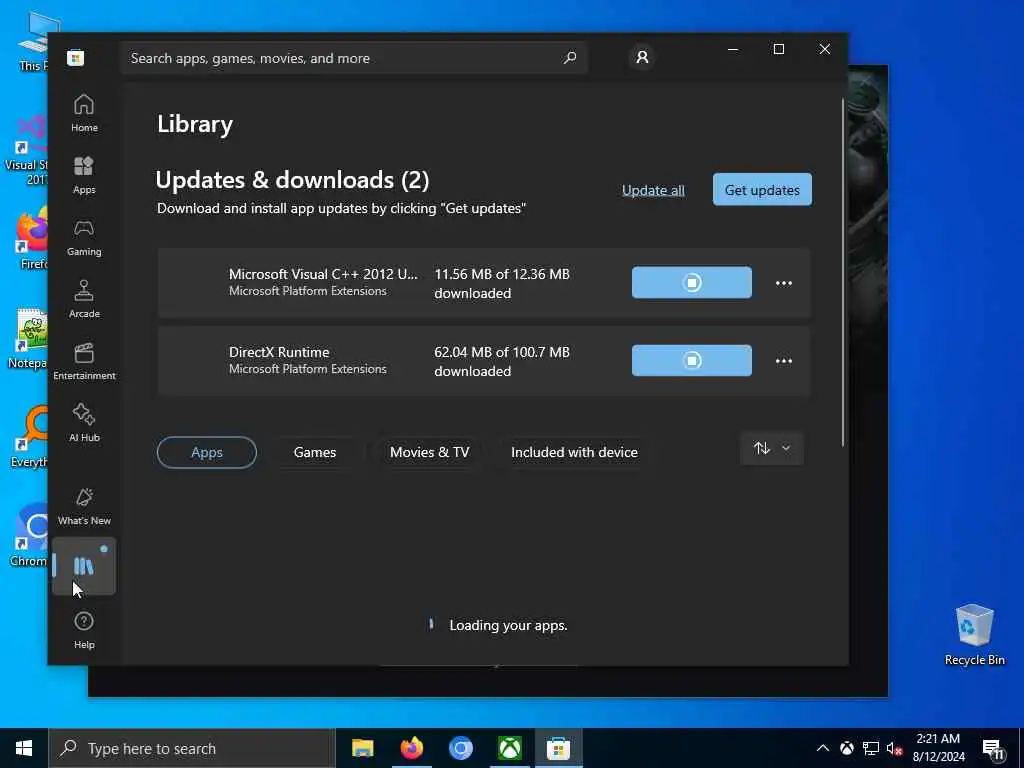Expand the sort order dropdown
Screen dimensions: 1024x768
[x=772, y=449]
